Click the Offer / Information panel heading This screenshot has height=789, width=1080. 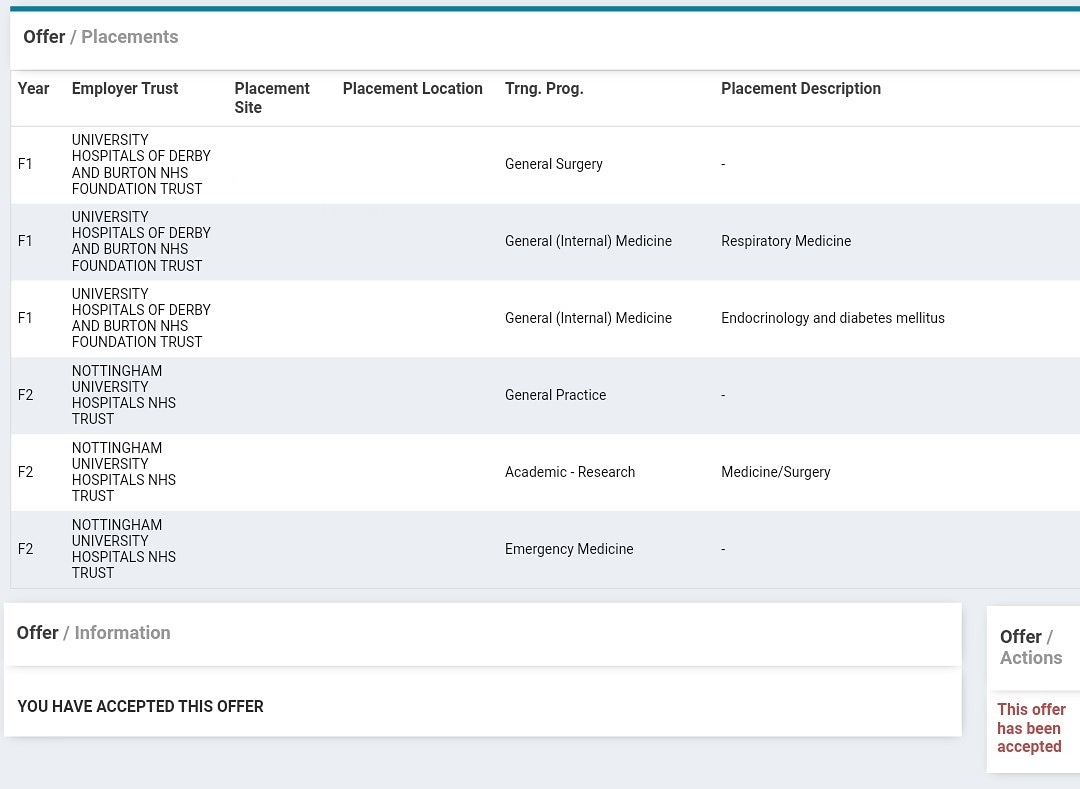click(x=94, y=633)
